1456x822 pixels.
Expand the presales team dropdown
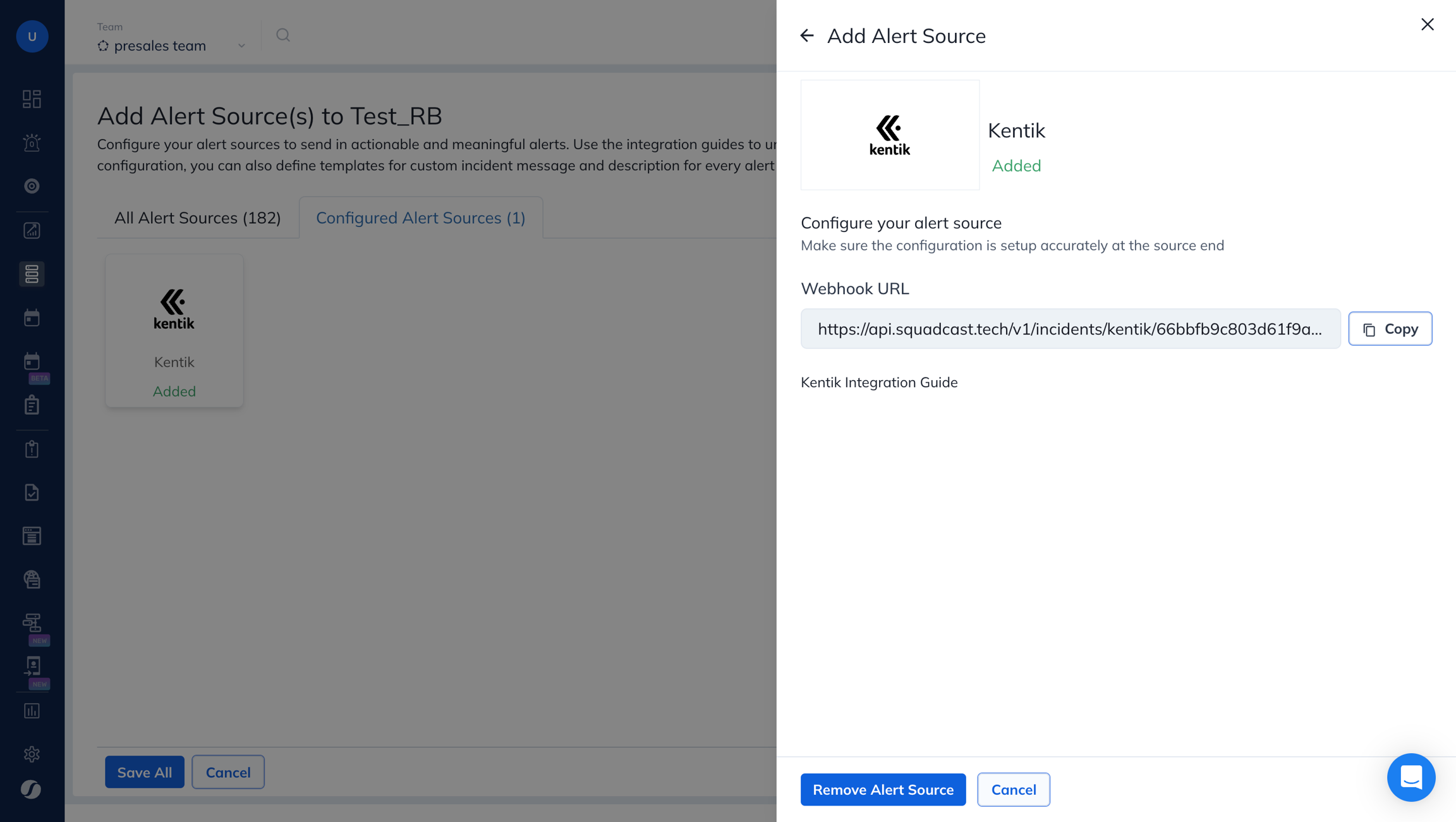pyautogui.click(x=171, y=46)
